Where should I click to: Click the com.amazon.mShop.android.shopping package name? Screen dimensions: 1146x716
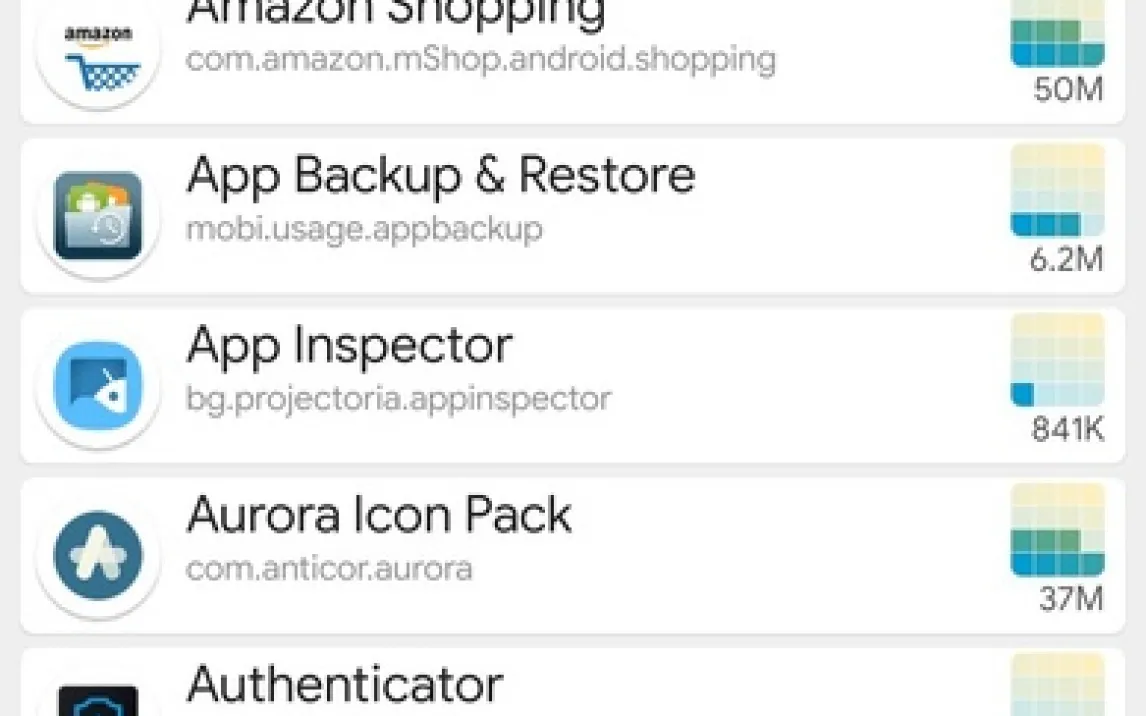(480, 59)
